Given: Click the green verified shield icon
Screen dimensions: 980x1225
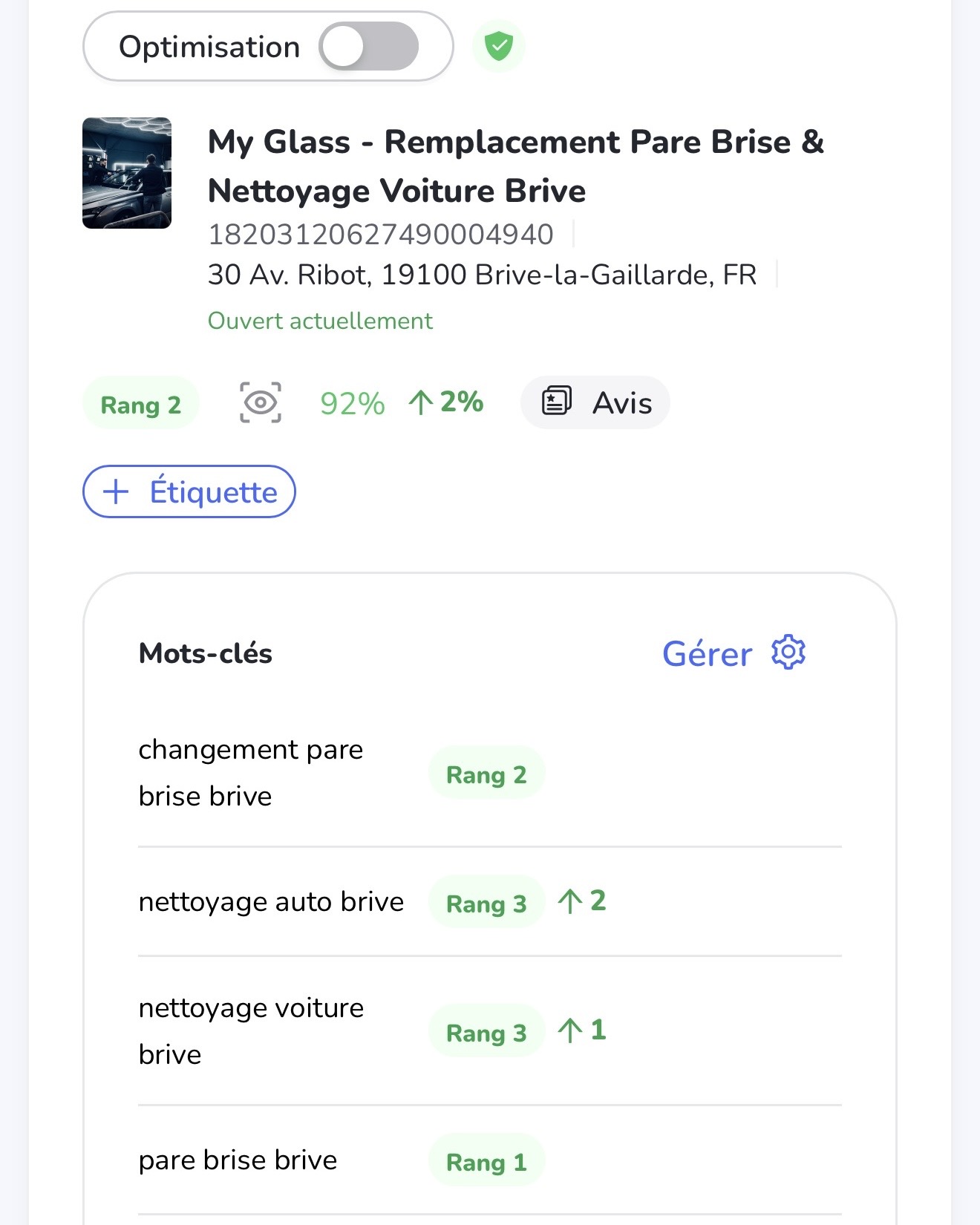Looking at the screenshot, I should (x=499, y=46).
